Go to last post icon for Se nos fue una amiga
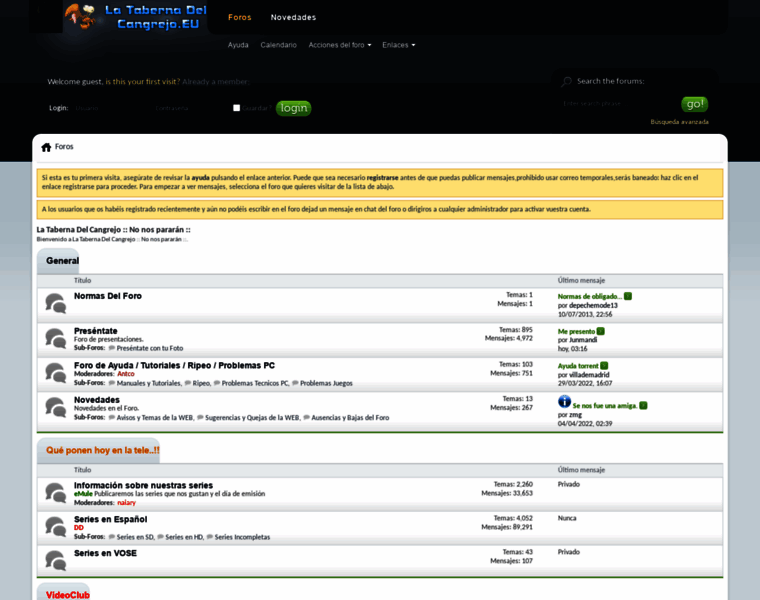 click(x=643, y=406)
